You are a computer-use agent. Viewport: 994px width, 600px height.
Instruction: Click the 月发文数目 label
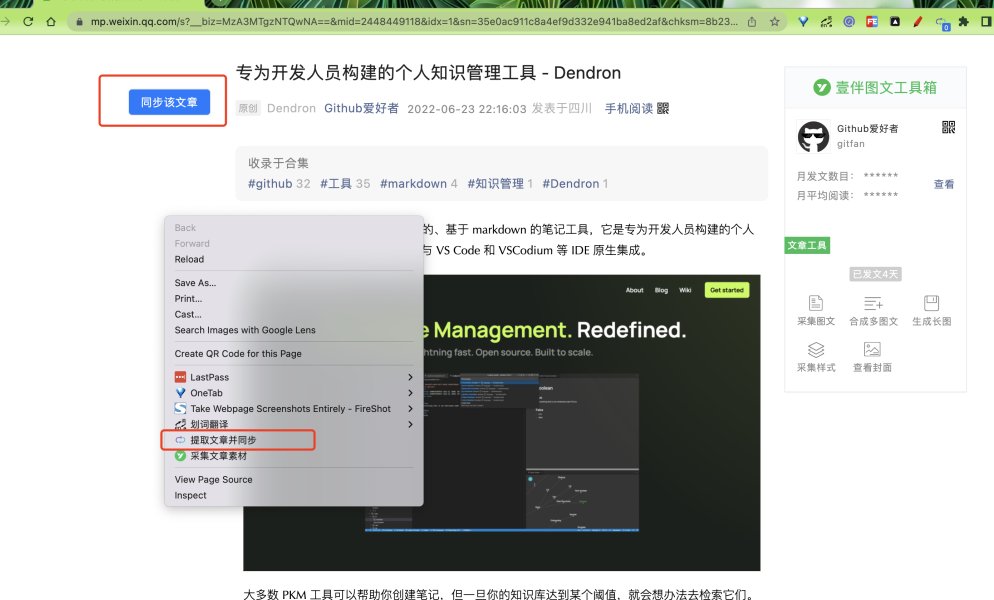[825, 176]
